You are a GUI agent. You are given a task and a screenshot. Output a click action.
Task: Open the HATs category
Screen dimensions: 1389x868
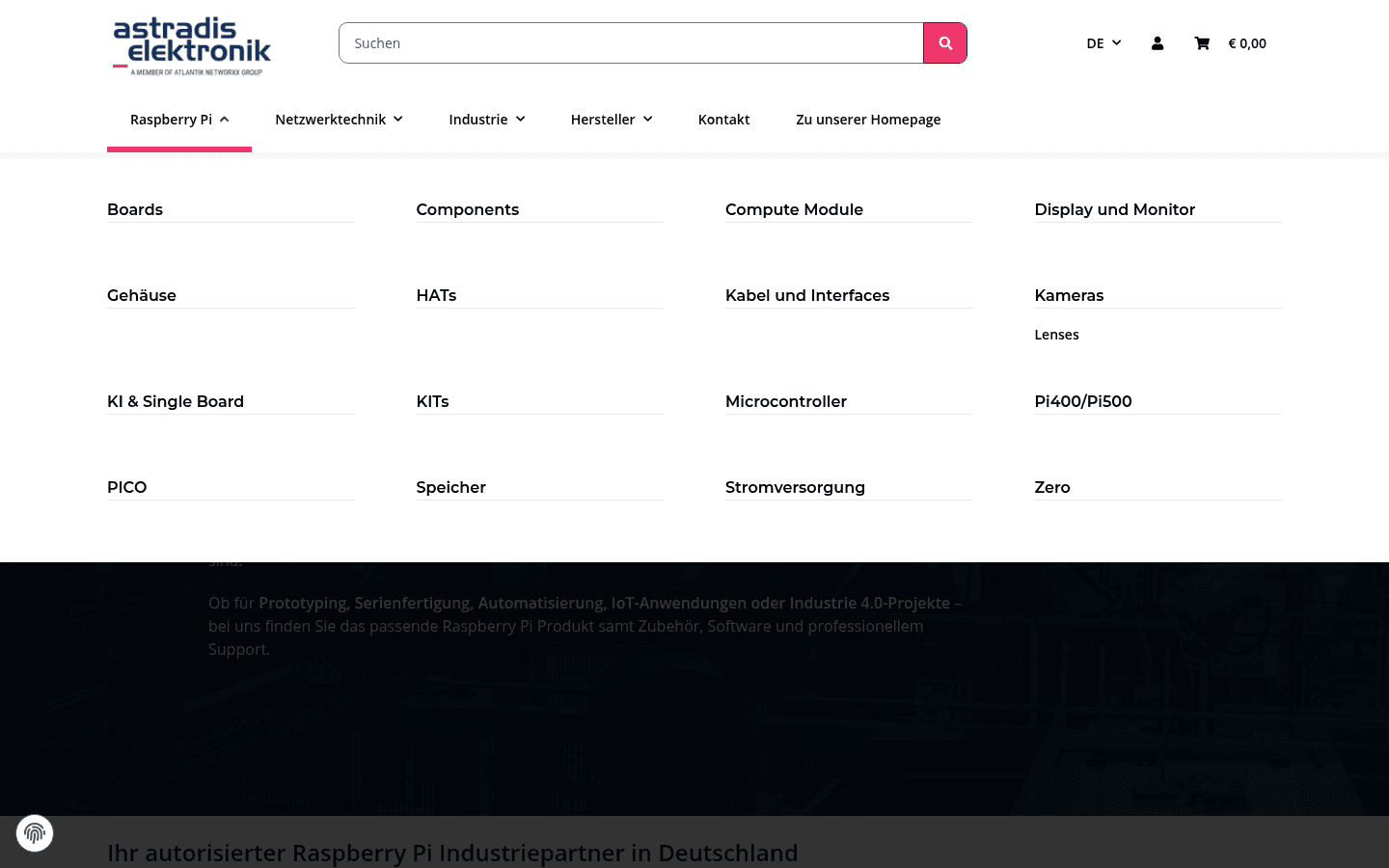click(436, 295)
